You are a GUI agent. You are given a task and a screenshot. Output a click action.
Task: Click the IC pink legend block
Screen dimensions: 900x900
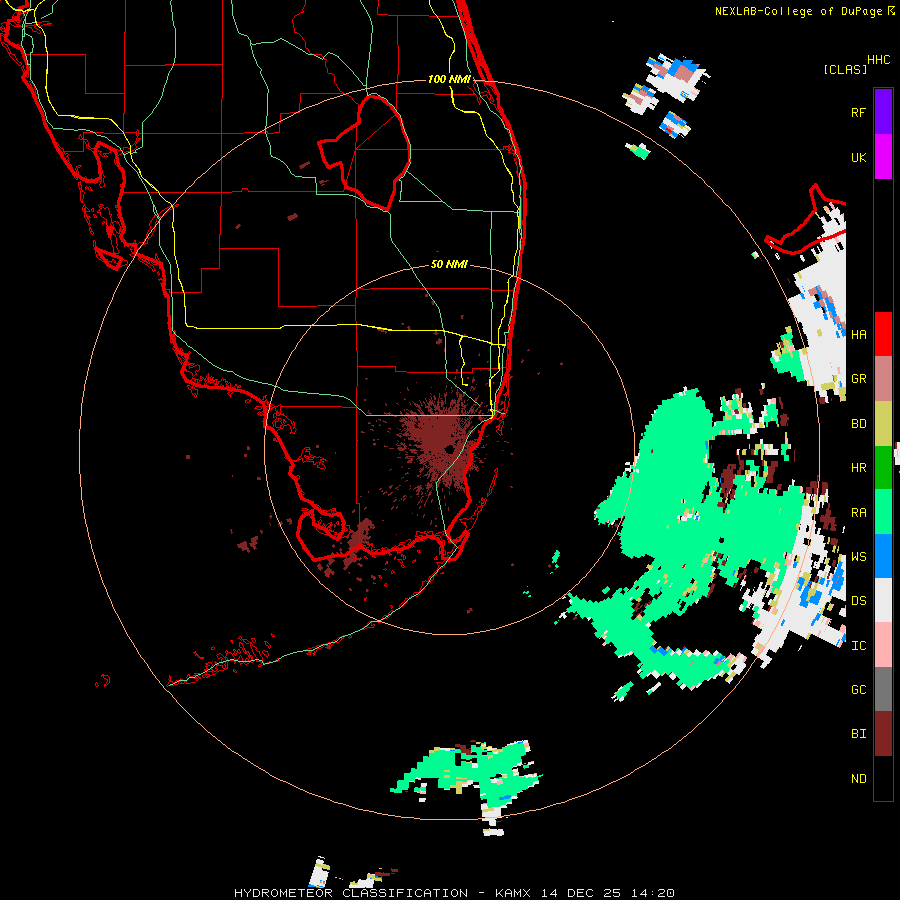pos(883,645)
